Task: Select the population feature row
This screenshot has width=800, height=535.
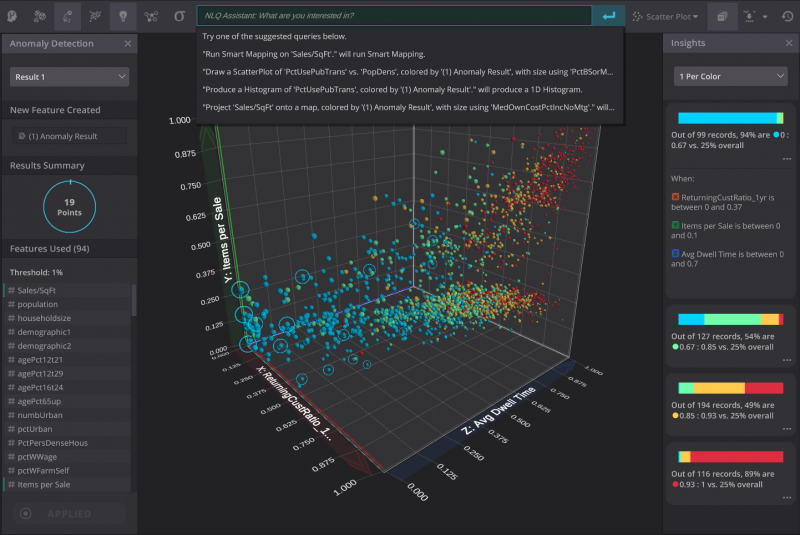Action: point(67,304)
